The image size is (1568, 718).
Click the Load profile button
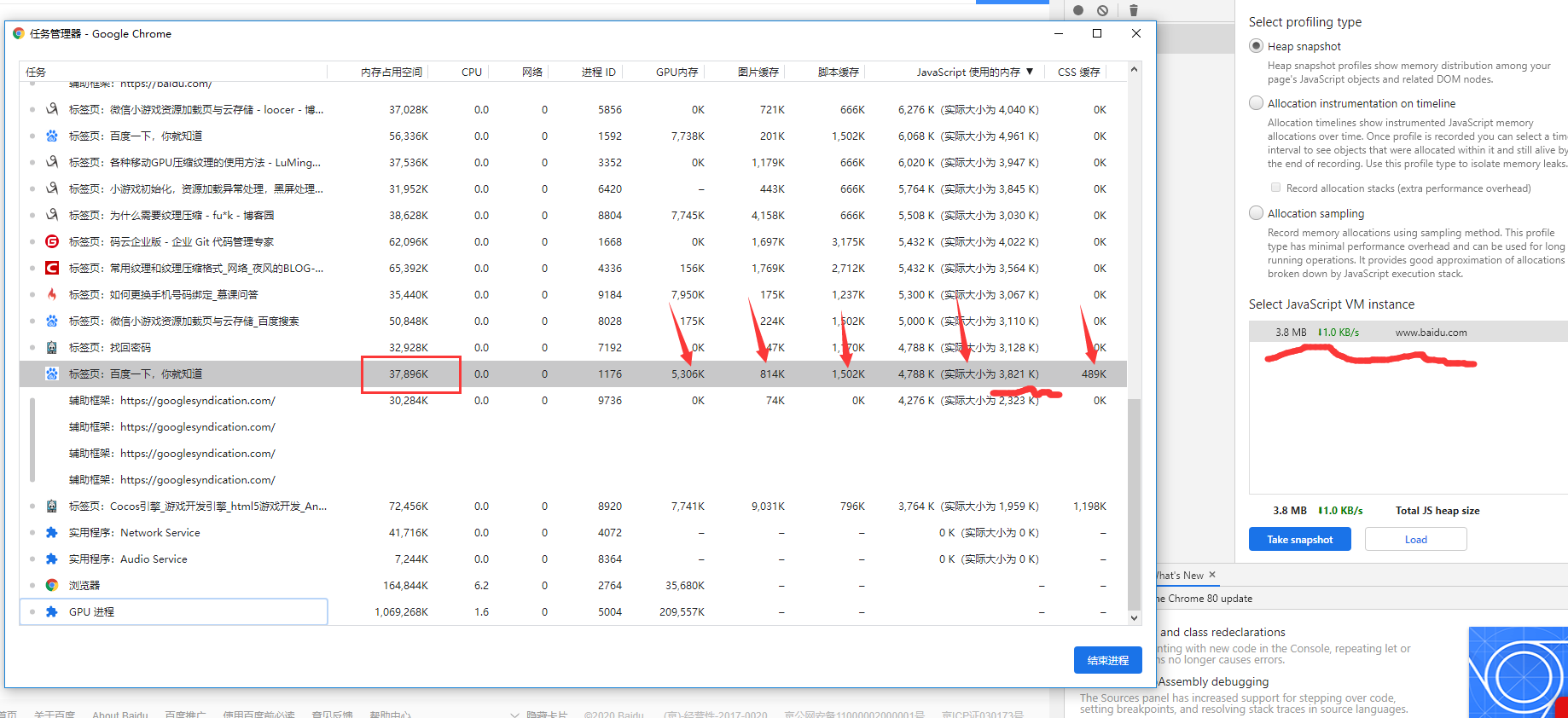(1416, 539)
